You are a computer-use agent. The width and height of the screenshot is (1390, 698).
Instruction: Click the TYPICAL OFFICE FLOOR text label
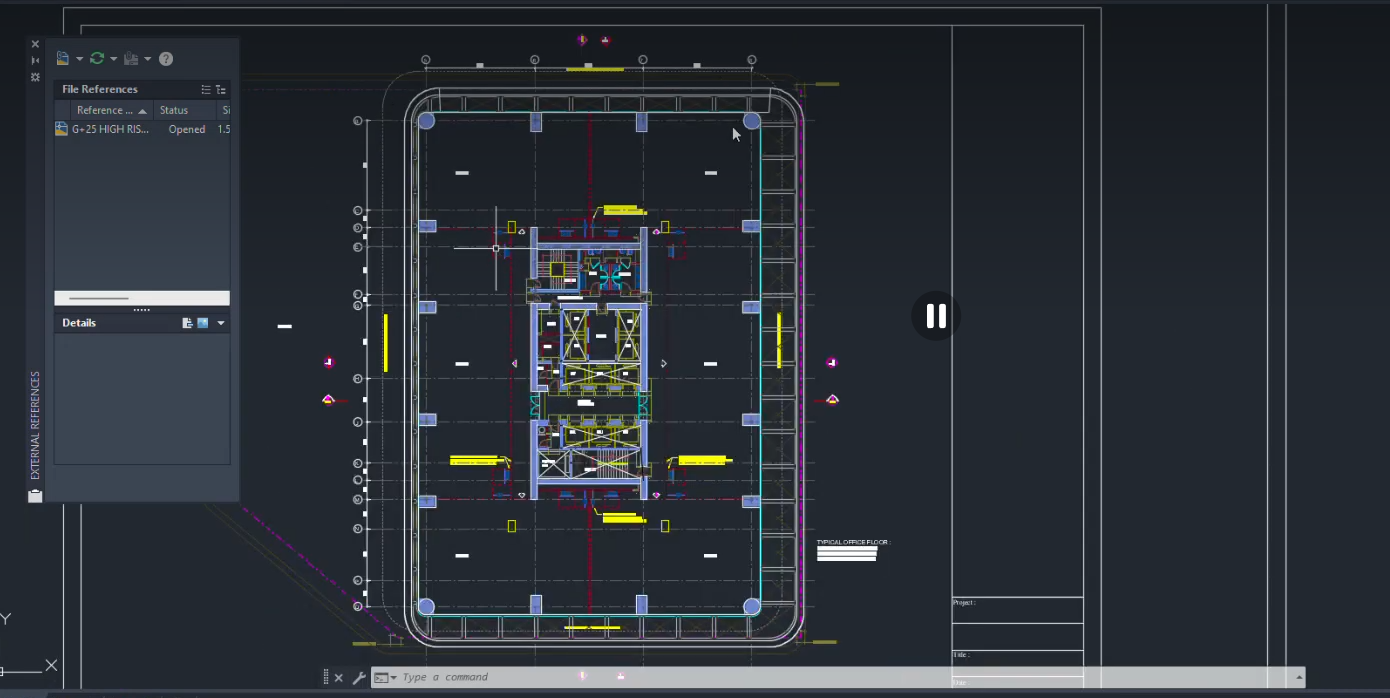click(852, 542)
